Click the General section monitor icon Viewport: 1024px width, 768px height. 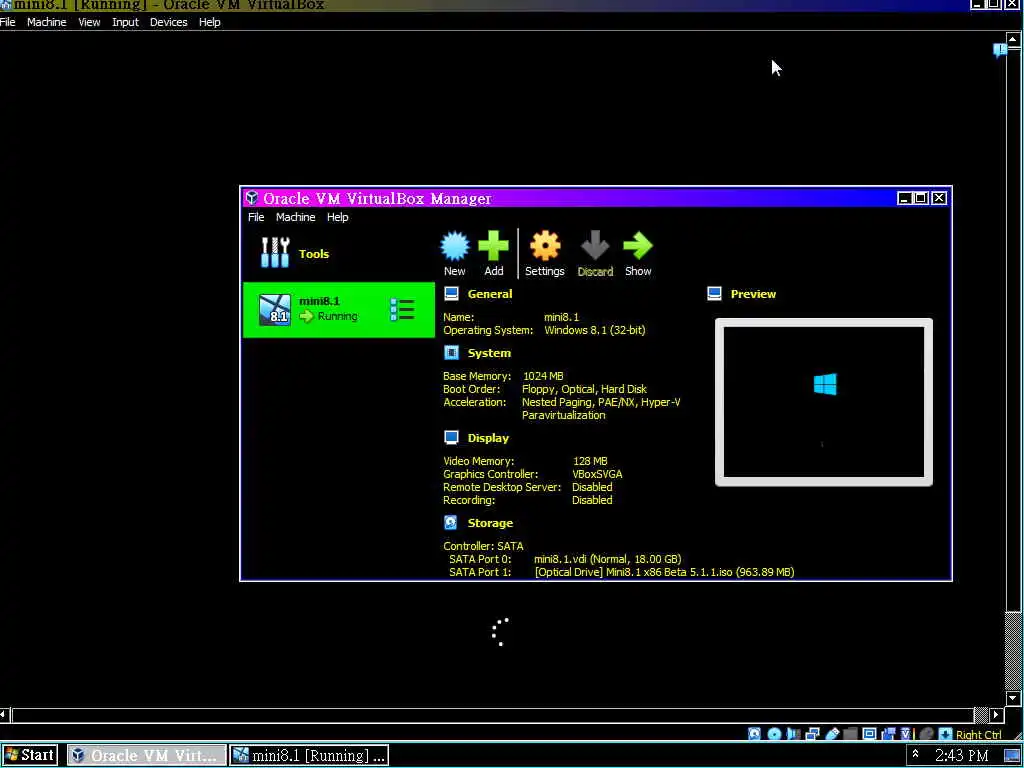(x=451, y=294)
